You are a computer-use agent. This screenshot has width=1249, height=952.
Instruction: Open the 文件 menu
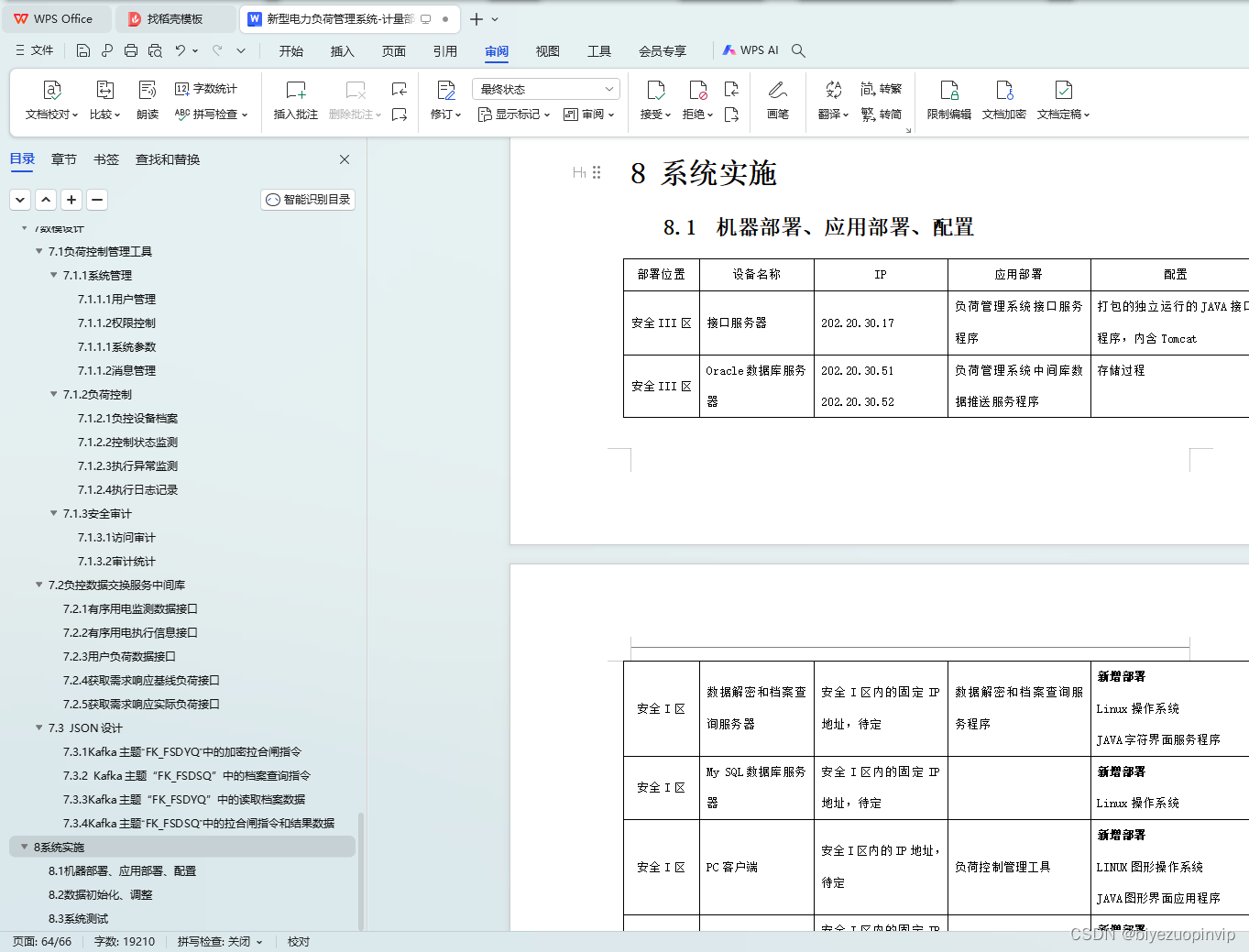click(35, 50)
